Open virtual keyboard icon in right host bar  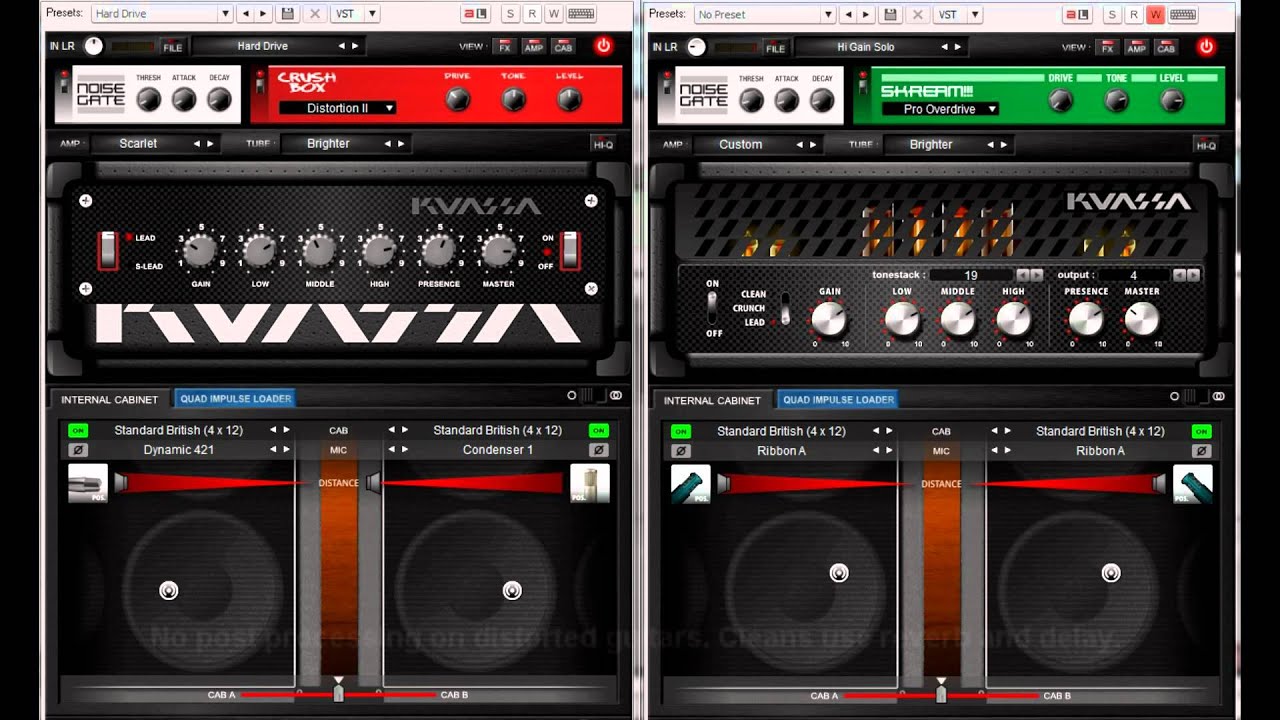1184,14
